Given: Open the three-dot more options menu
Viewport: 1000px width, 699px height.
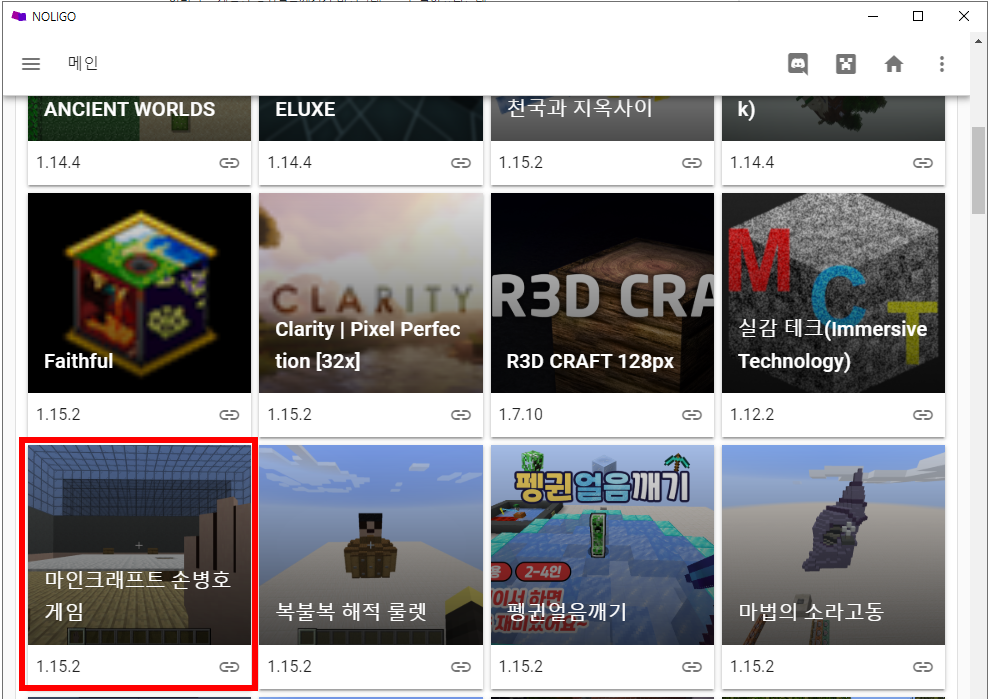Looking at the screenshot, I should [941, 64].
